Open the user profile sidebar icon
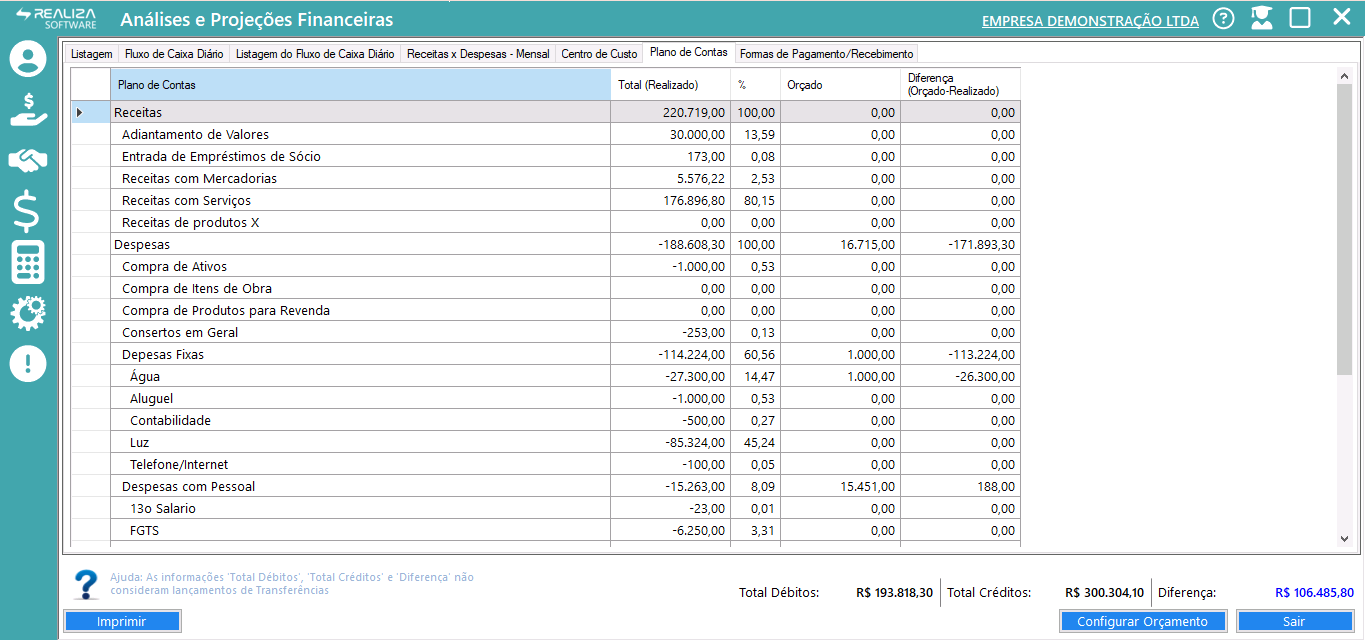 28,59
